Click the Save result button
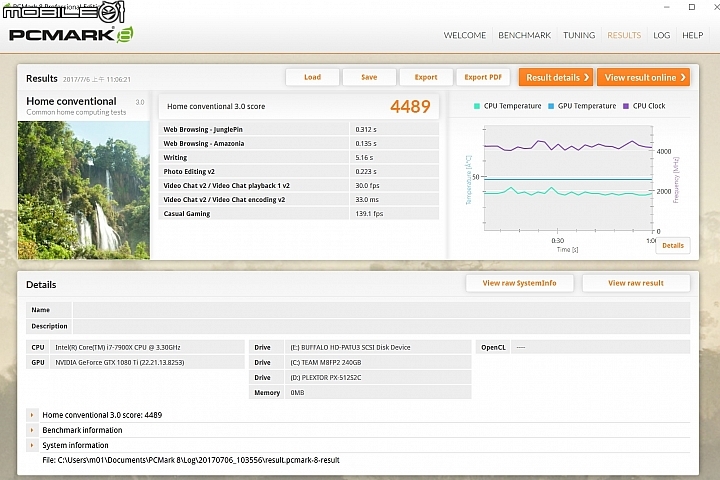This screenshot has height=480, width=720. 369,77
